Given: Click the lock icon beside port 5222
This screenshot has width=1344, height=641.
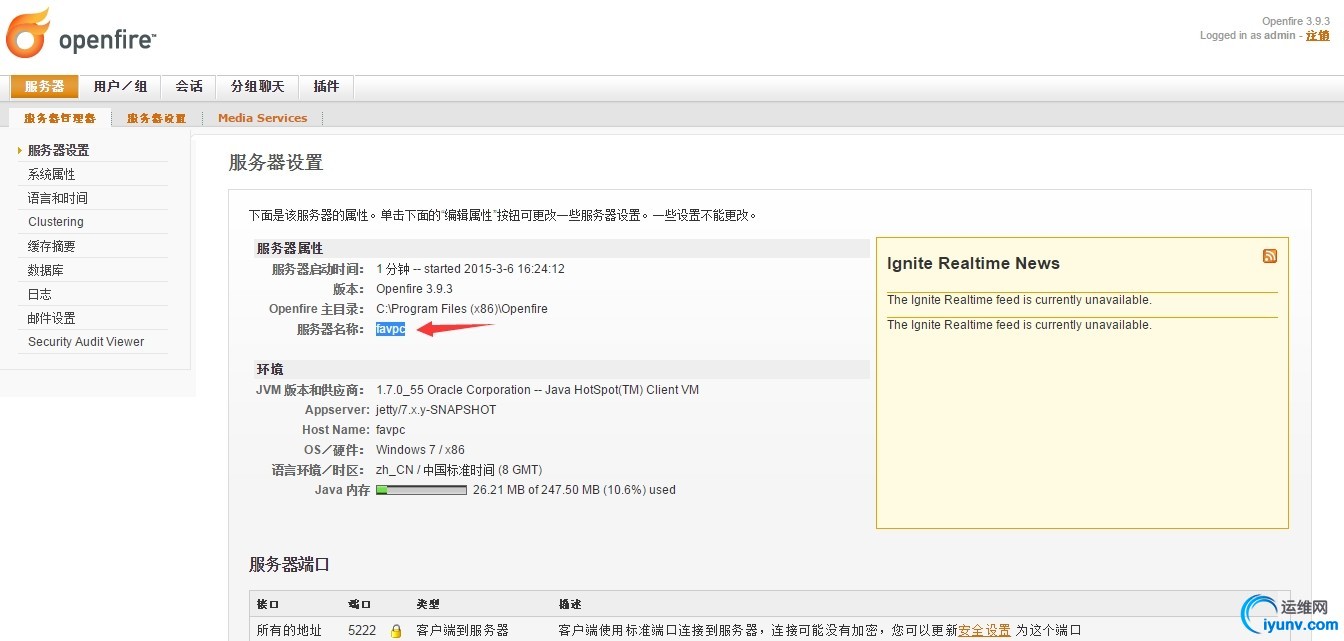Looking at the screenshot, I should (x=396, y=631).
